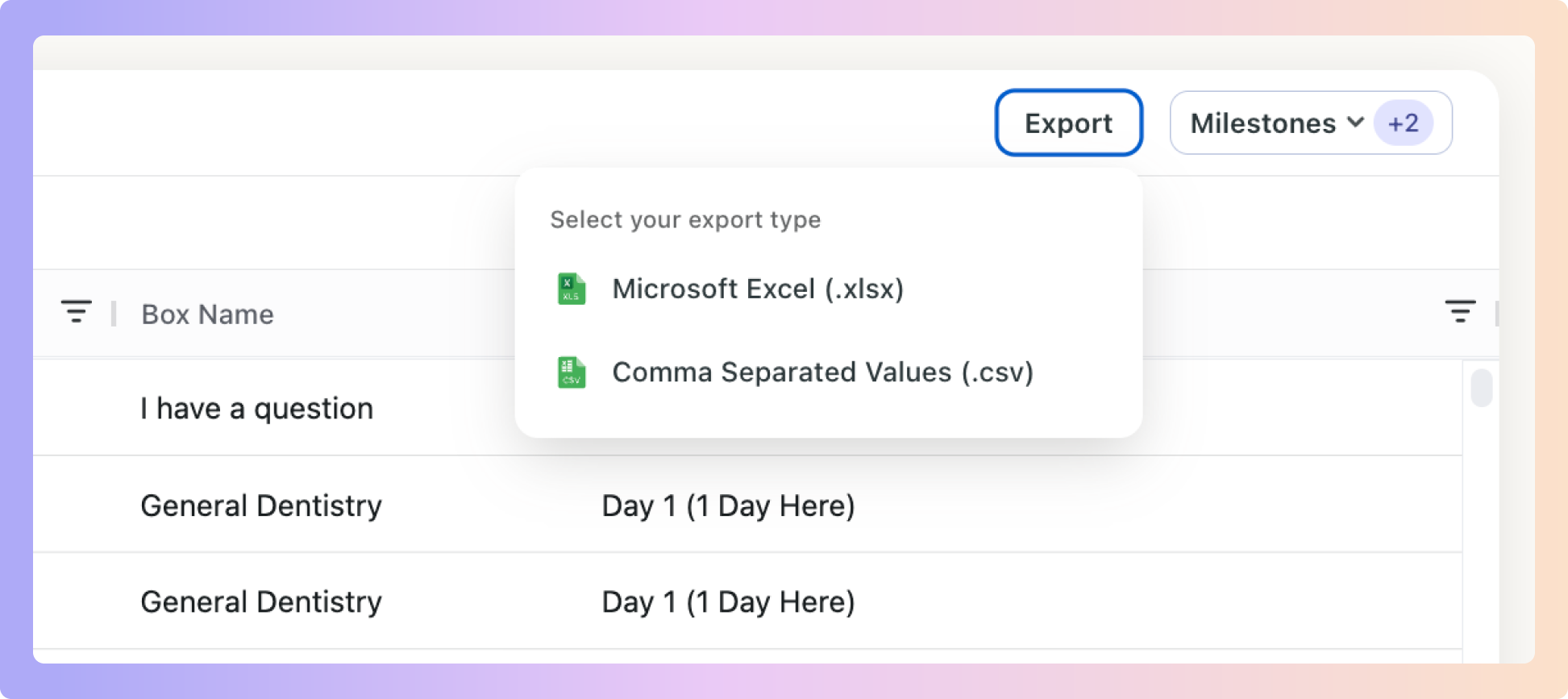Click the vertical scrollbar thumb

click(x=1482, y=388)
